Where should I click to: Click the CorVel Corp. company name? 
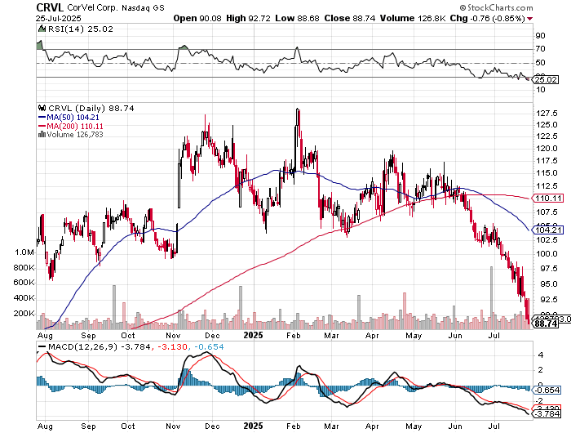pos(92,8)
